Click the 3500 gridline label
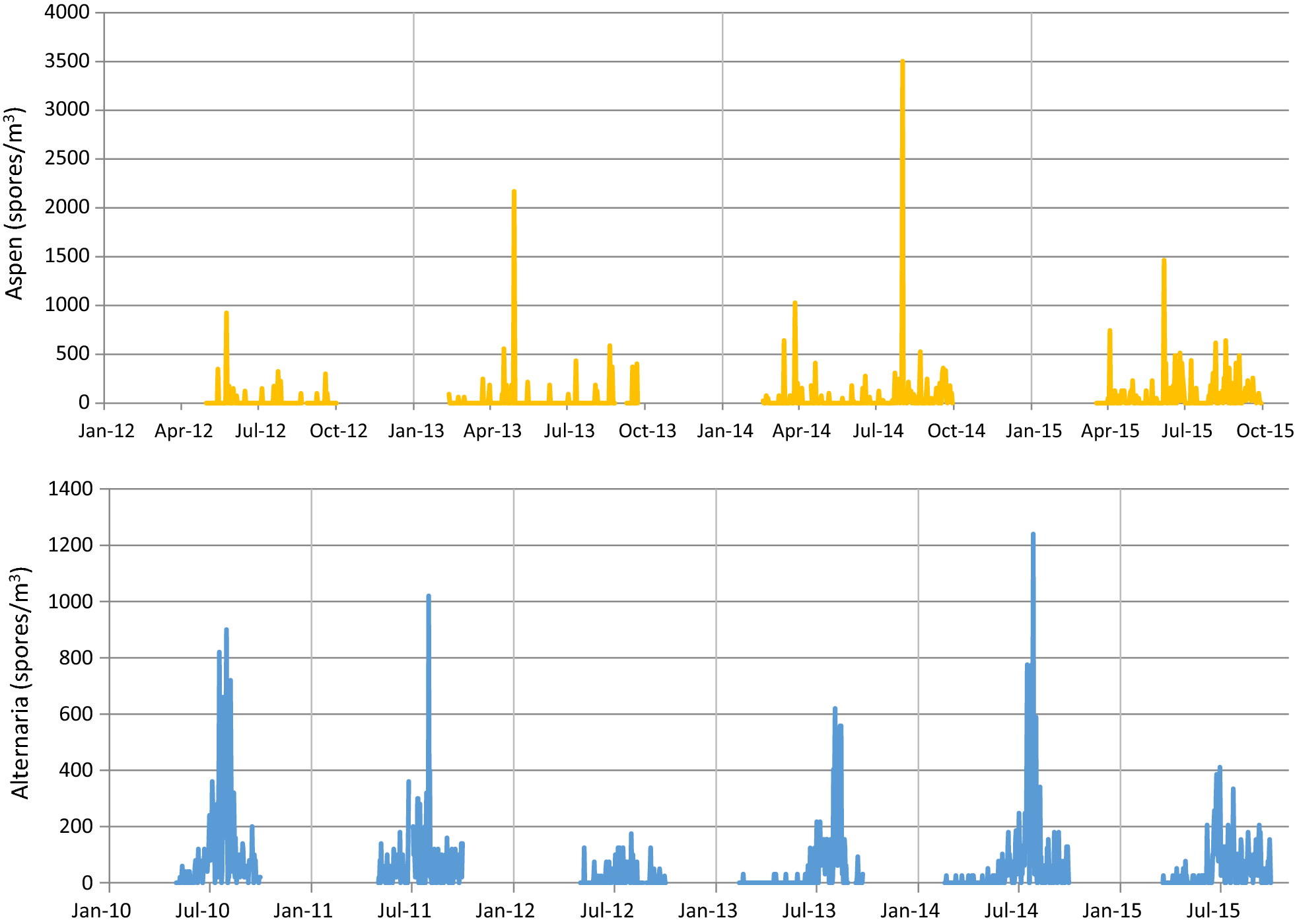 pos(67,61)
